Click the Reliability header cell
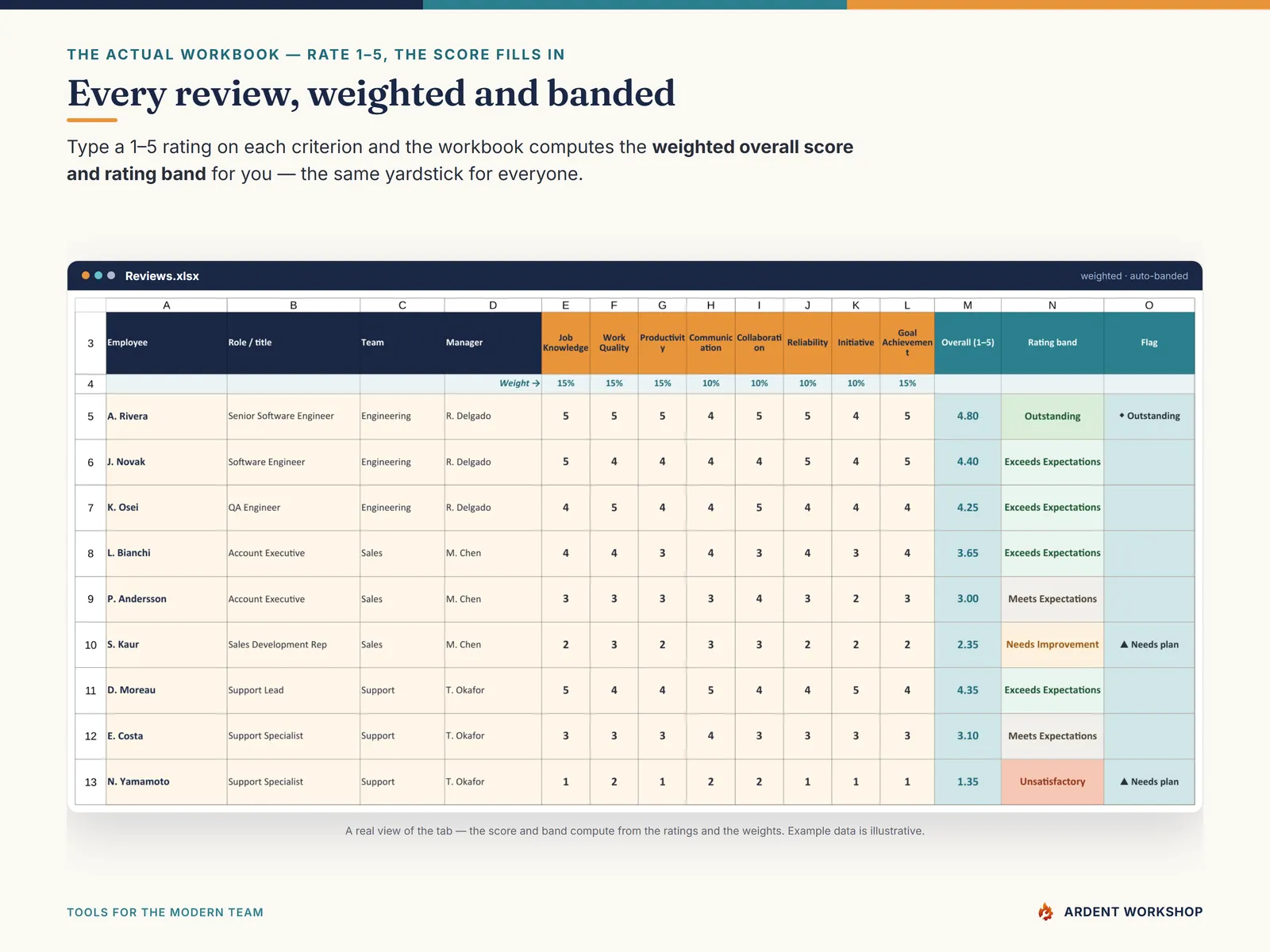 [808, 343]
